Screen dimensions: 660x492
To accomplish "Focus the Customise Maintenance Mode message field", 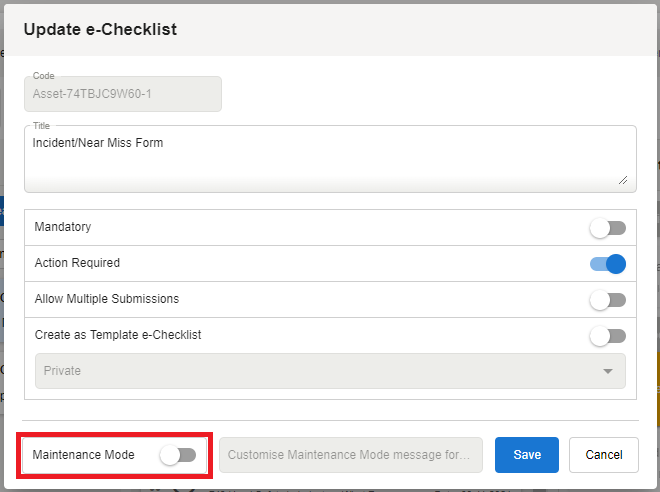I will pyautogui.click(x=350, y=455).
